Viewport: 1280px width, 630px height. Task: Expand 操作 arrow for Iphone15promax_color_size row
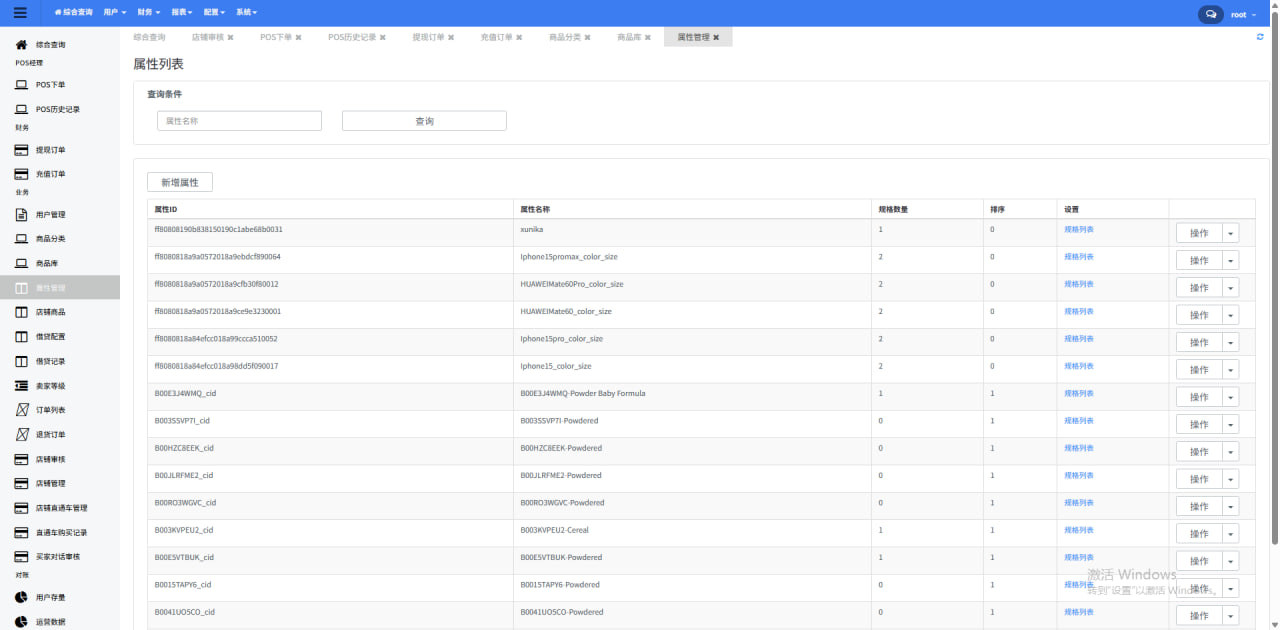pyautogui.click(x=1231, y=260)
